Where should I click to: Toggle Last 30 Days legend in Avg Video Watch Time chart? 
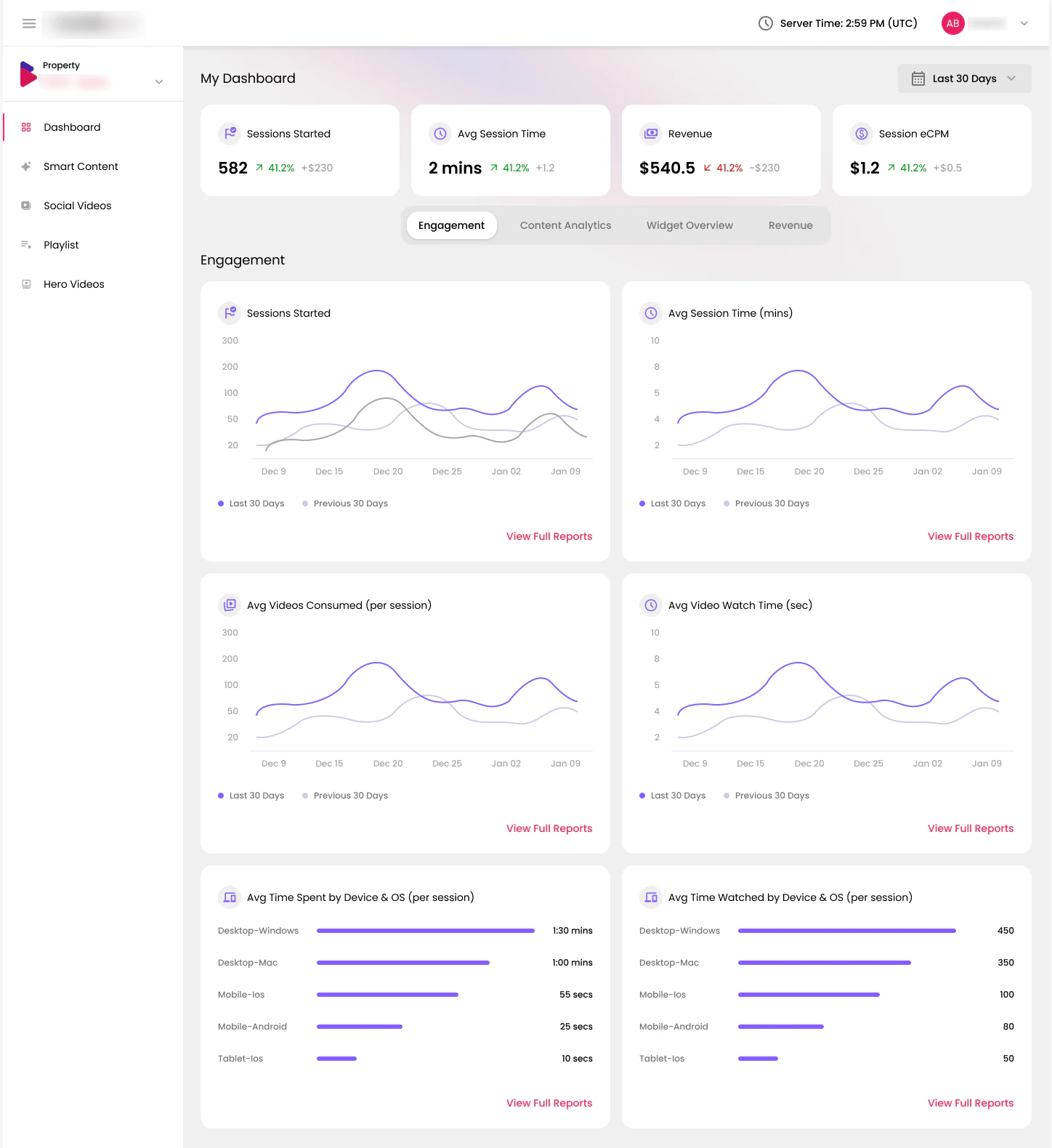[x=673, y=796]
